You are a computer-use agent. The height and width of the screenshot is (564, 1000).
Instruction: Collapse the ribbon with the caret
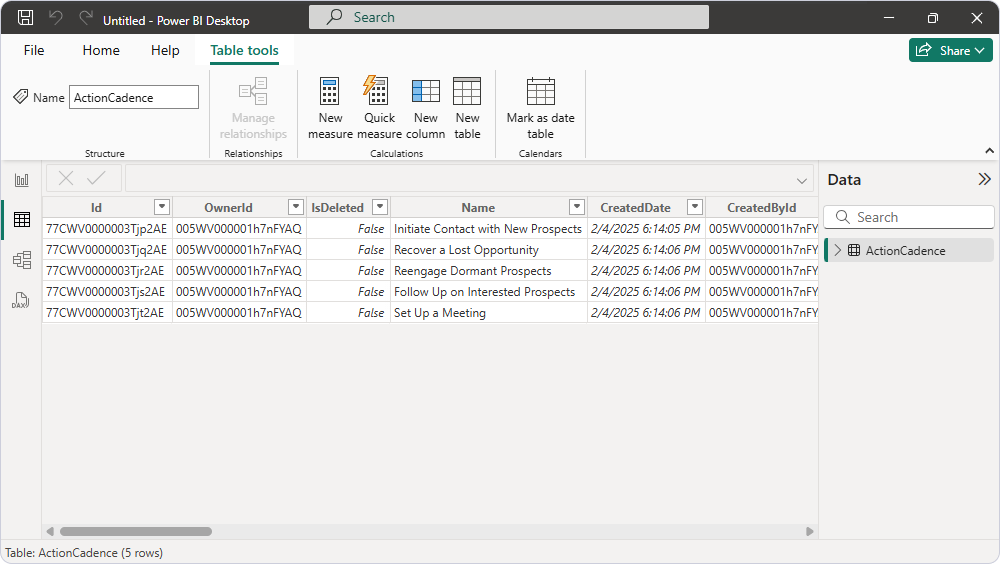click(x=989, y=151)
